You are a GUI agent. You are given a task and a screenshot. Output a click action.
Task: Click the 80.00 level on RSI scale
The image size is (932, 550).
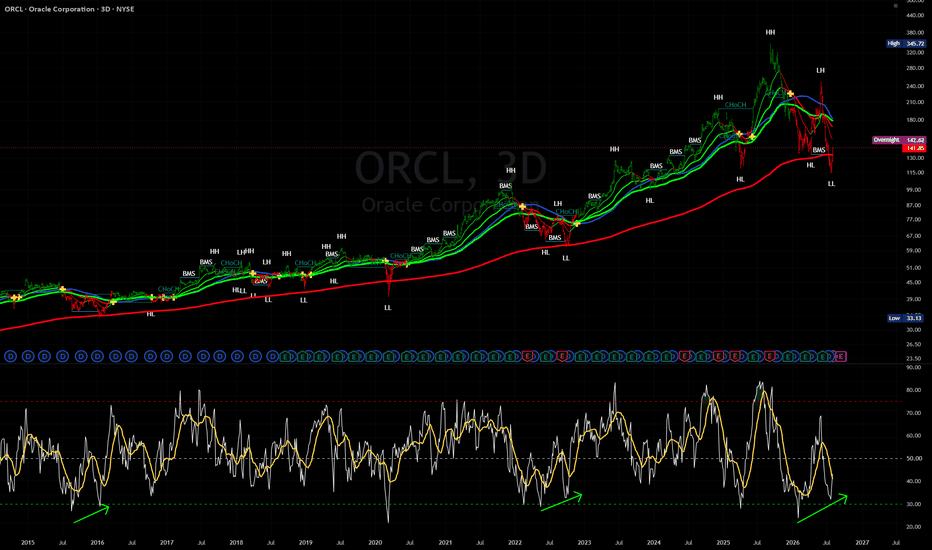click(x=915, y=390)
